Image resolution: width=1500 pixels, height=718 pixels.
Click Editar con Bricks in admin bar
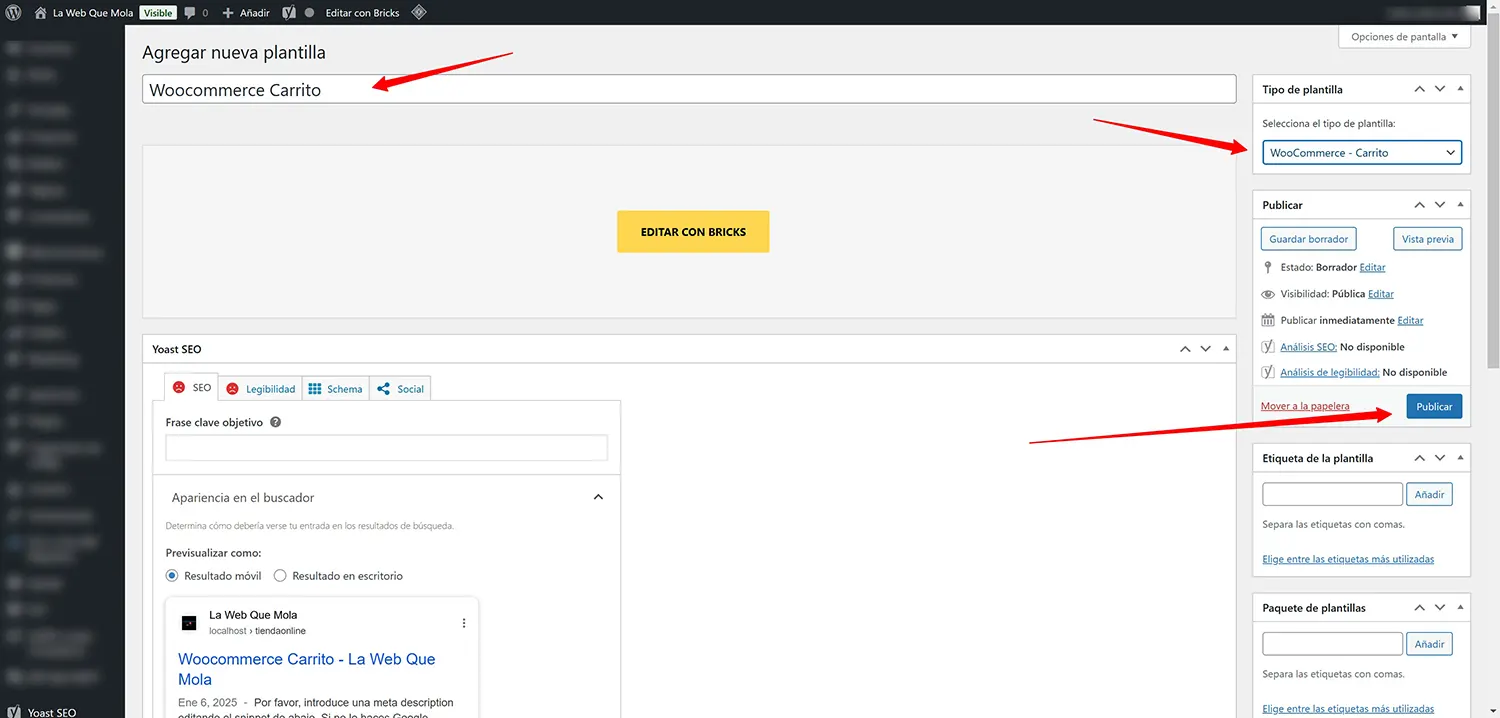(x=362, y=13)
